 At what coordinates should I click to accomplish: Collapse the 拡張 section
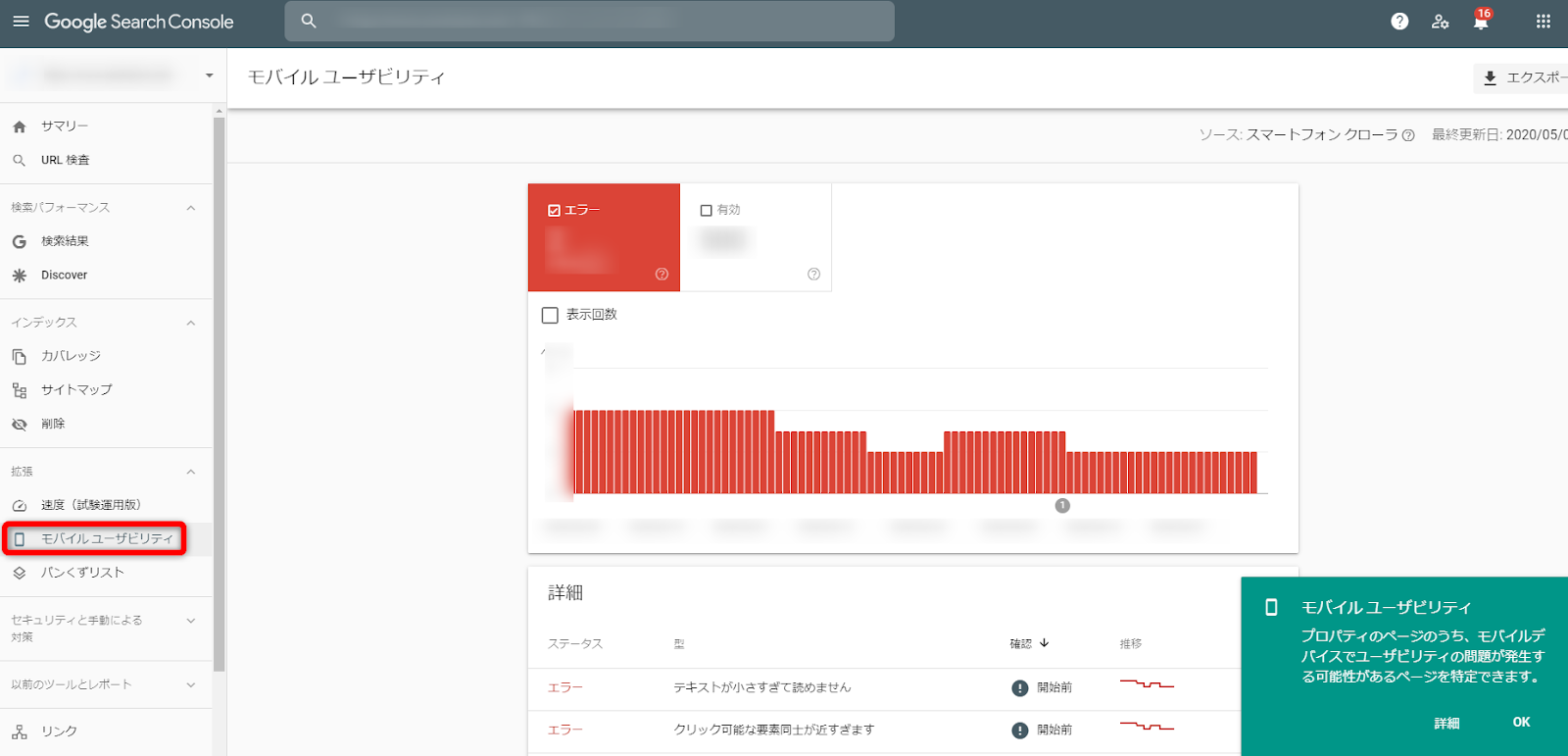tap(191, 472)
